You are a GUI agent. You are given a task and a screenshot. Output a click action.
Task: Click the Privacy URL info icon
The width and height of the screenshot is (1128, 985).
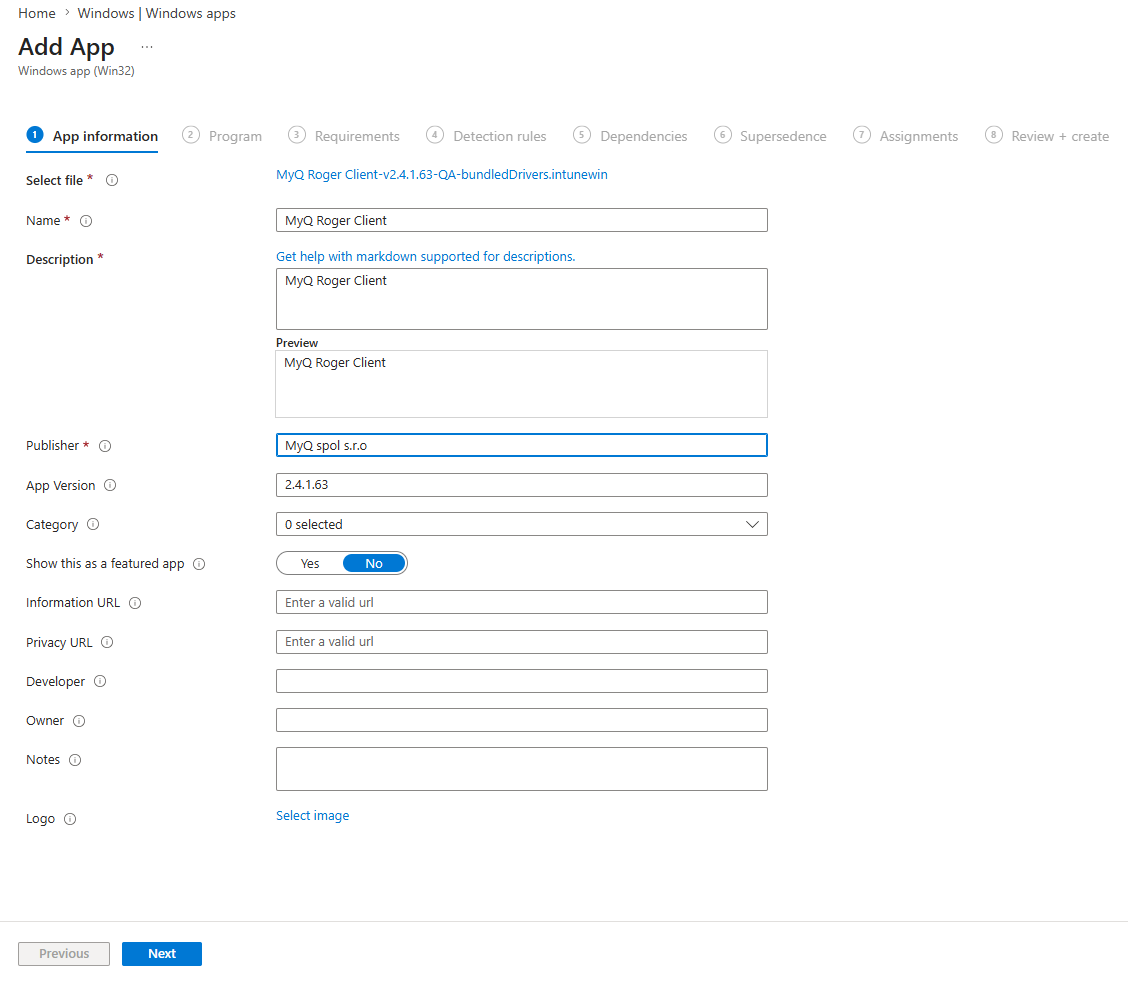click(107, 643)
